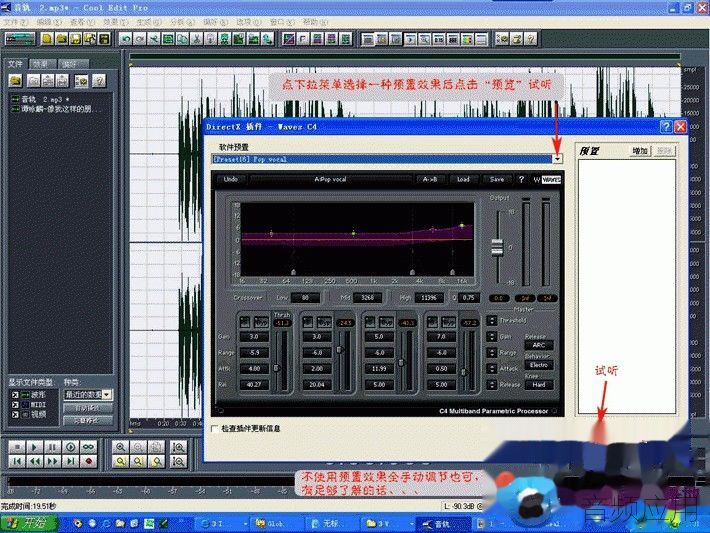The height and width of the screenshot is (533, 710).
Task: Pause playback with the Pause button
Action: tap(52, 447)
